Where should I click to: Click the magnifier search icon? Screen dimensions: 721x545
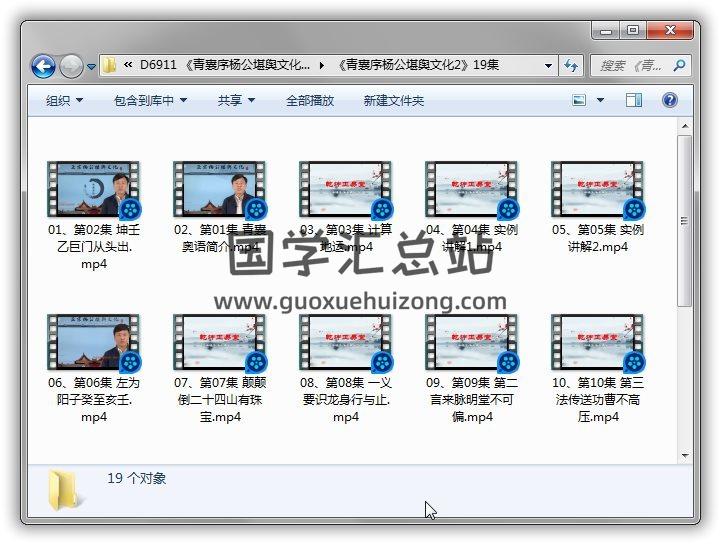click(679, 66)
